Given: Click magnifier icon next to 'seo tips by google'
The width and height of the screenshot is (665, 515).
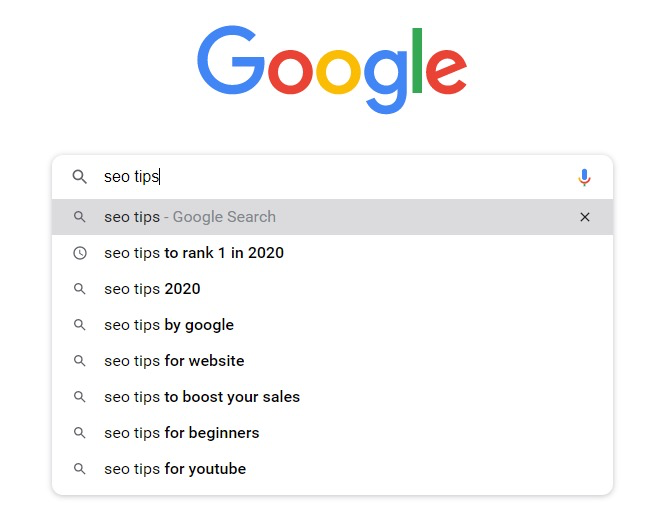Looking at the screenshot, I should pos(79,325).
